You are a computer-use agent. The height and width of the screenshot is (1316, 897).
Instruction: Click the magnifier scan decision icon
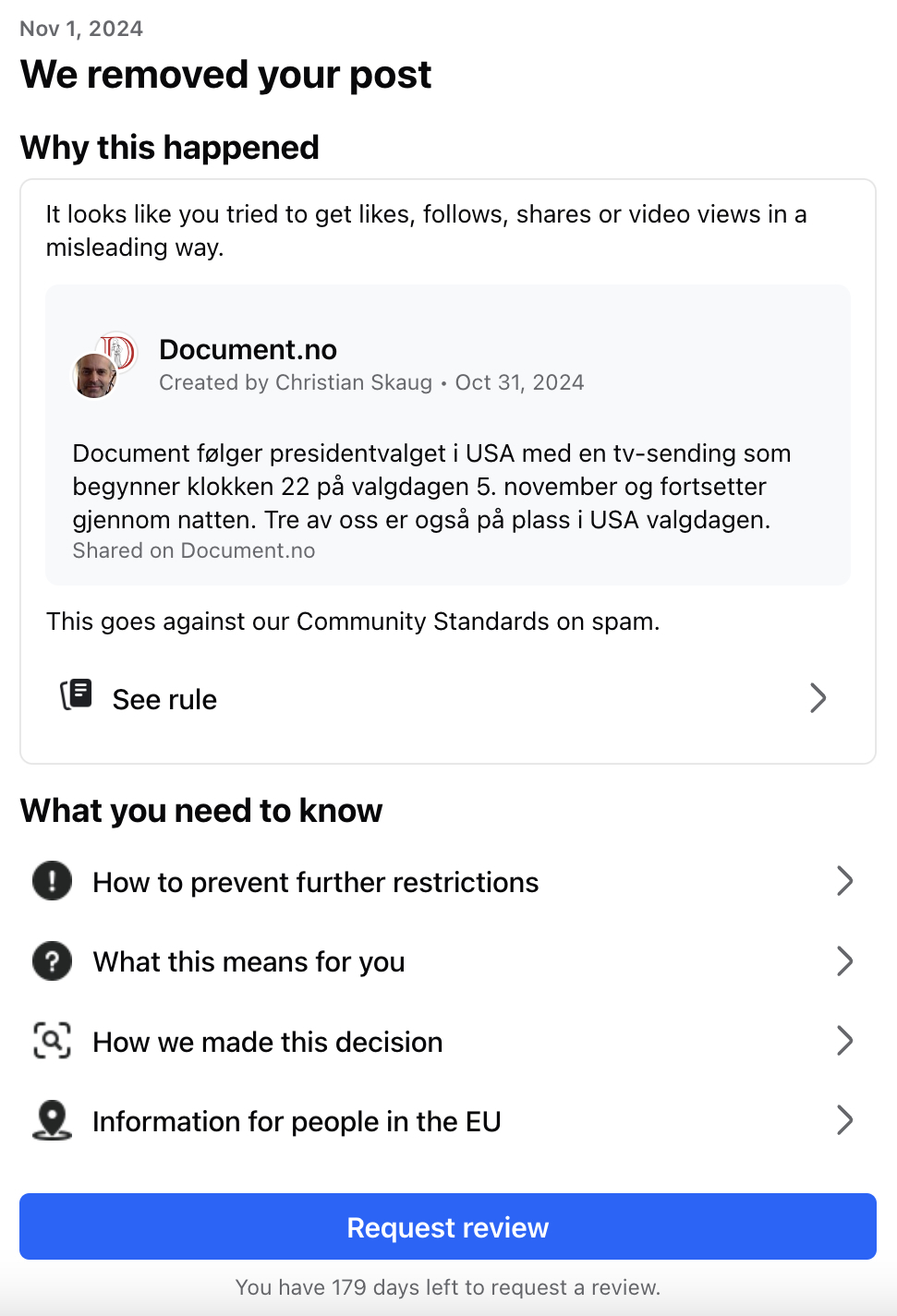[x=53, y=1041]
